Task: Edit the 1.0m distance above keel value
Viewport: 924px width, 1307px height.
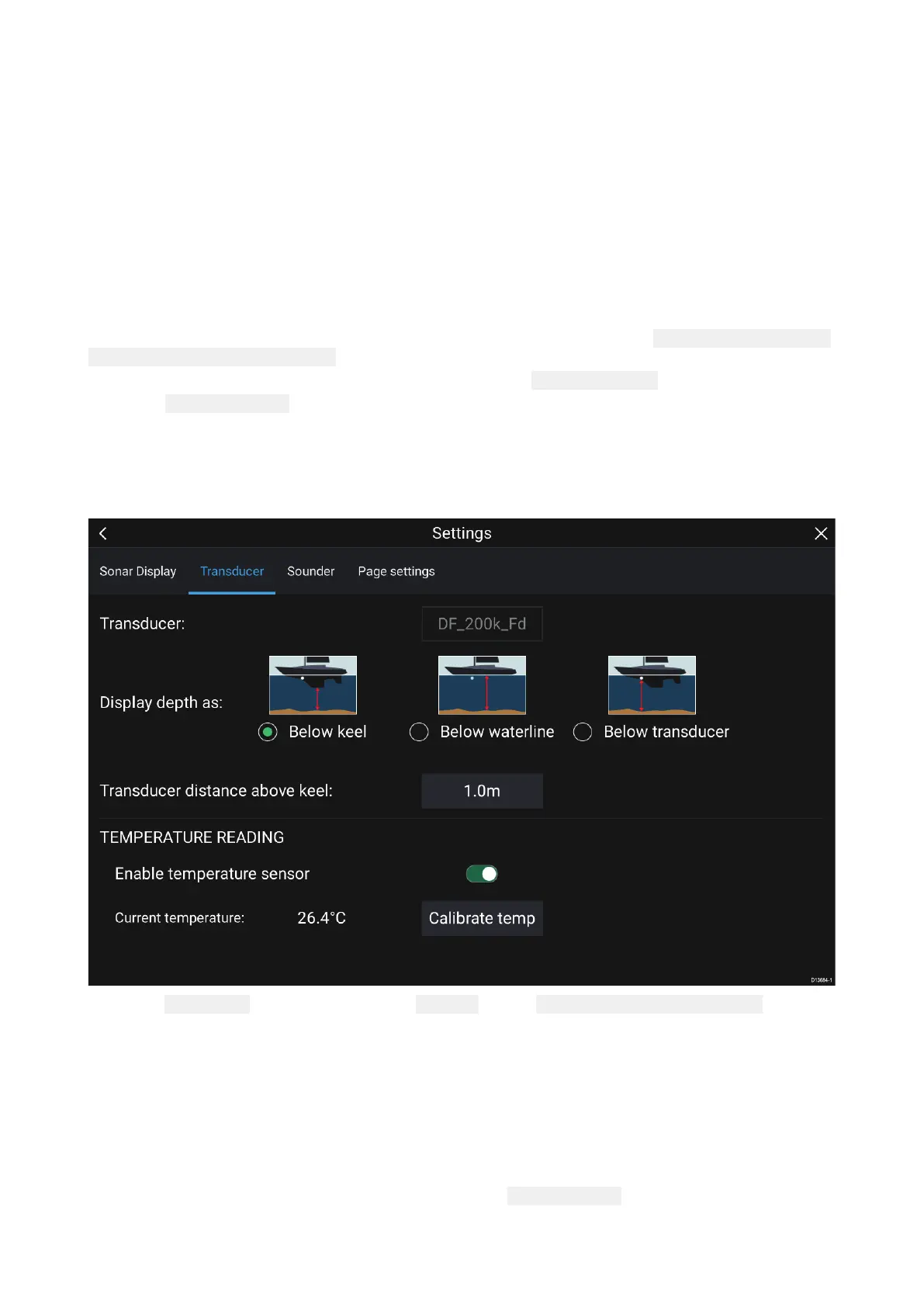Action: coord(482,791)
